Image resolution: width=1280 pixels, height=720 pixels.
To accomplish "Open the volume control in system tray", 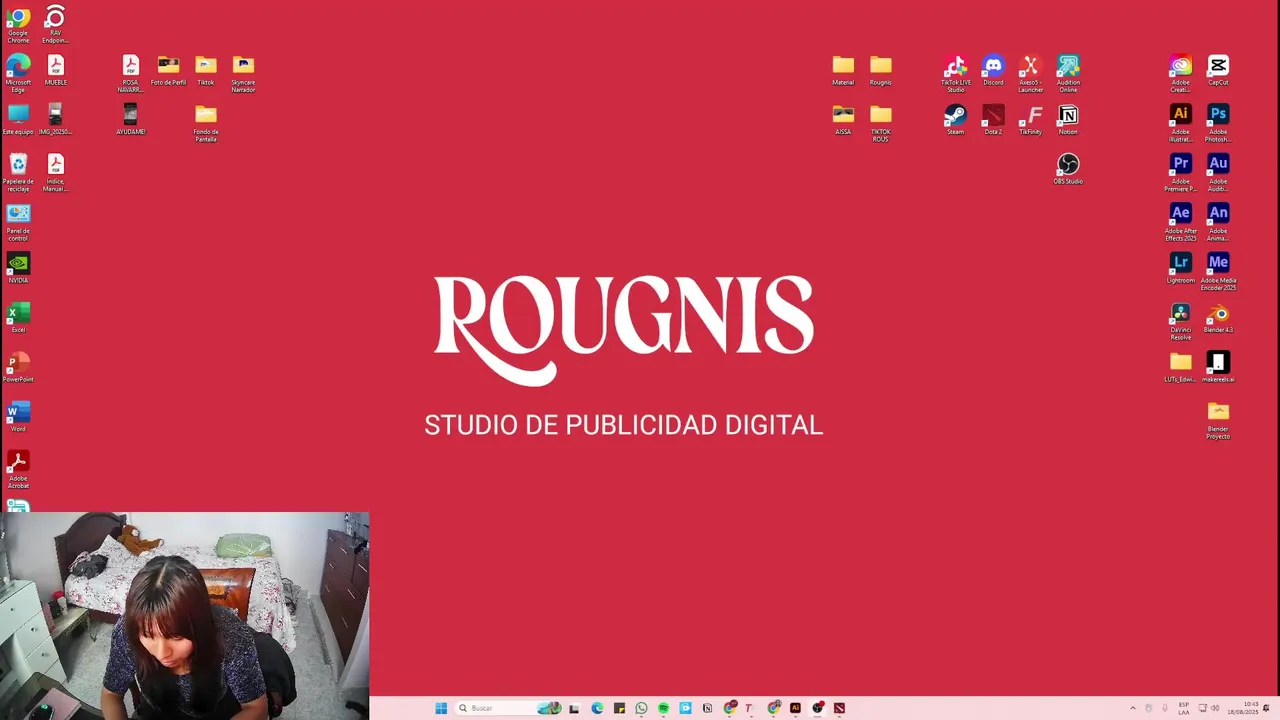I will [x=1215, y=708].
